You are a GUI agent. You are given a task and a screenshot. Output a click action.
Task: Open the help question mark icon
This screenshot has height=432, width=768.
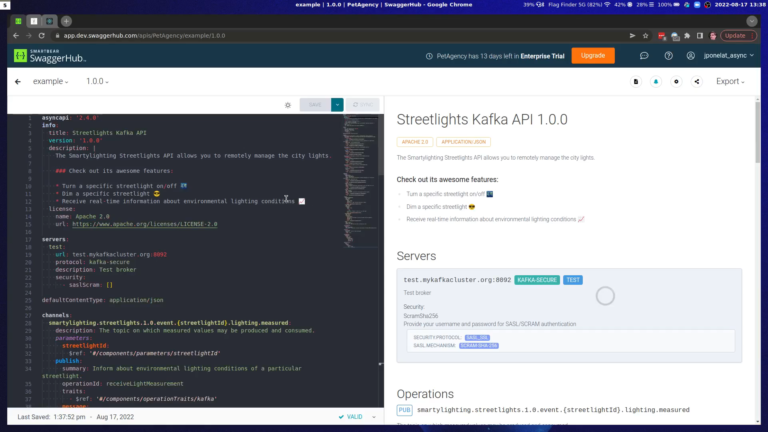tap(669, 56)
